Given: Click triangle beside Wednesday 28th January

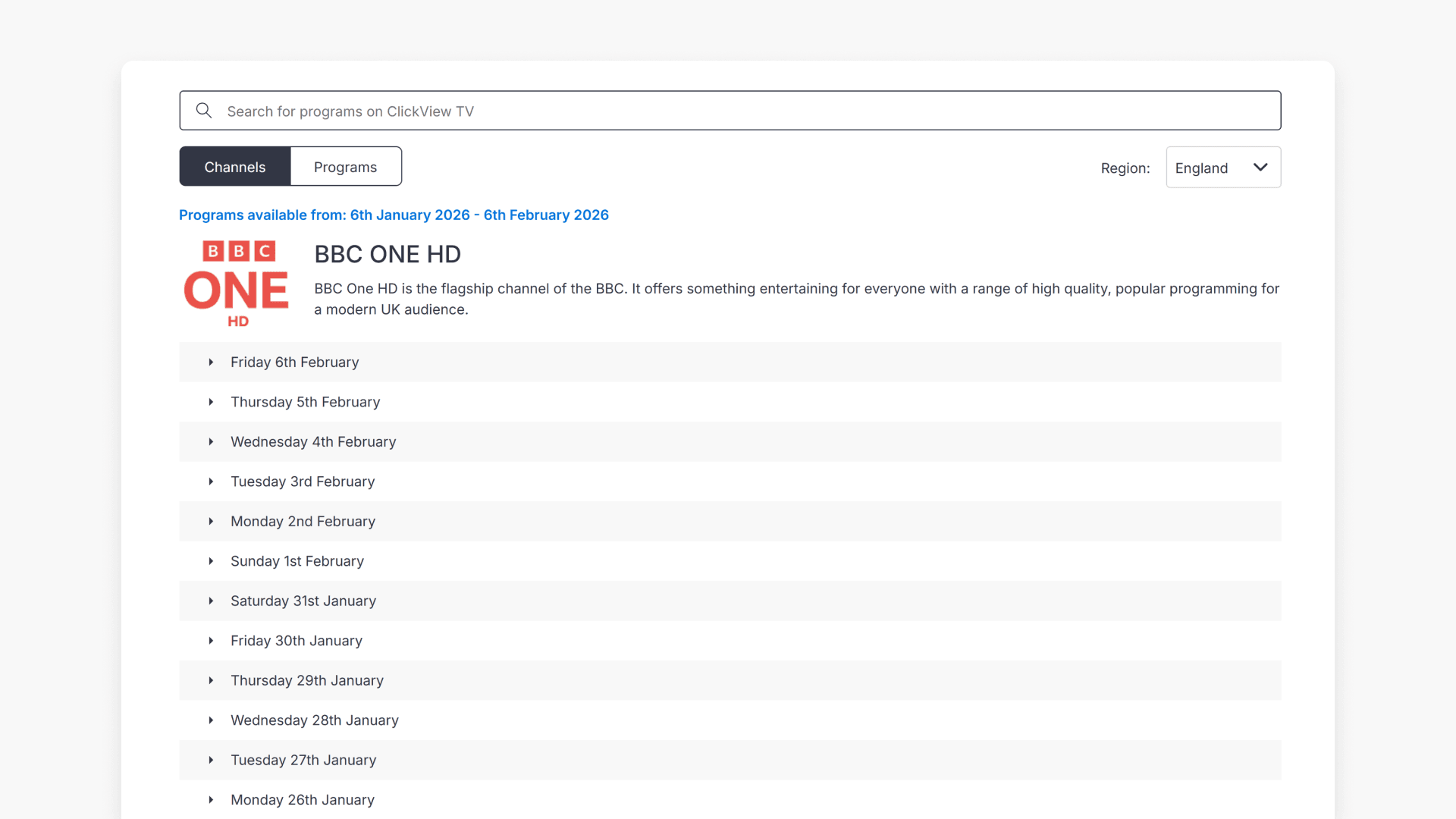Looking at the screenshot, I should click(x=211, y=720).
